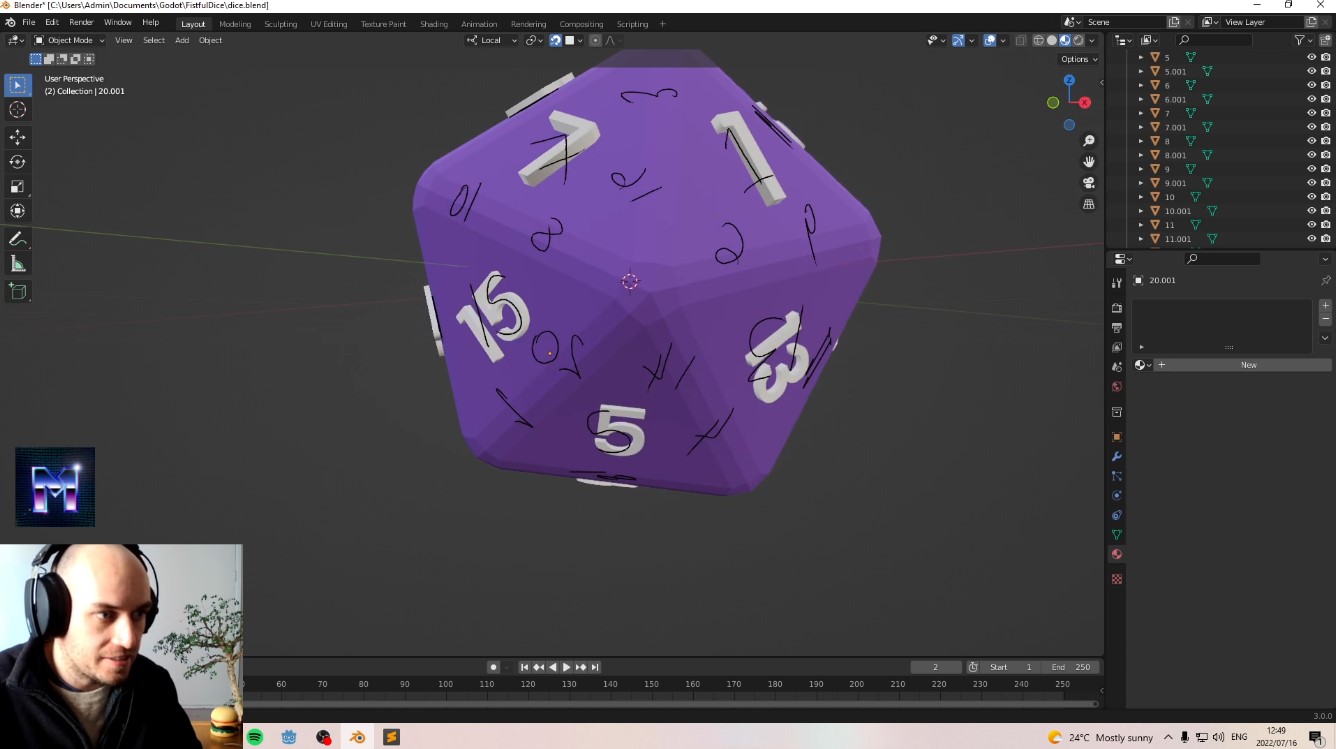Pick the Add Cube tool
1336x749 pixels.
18,291
